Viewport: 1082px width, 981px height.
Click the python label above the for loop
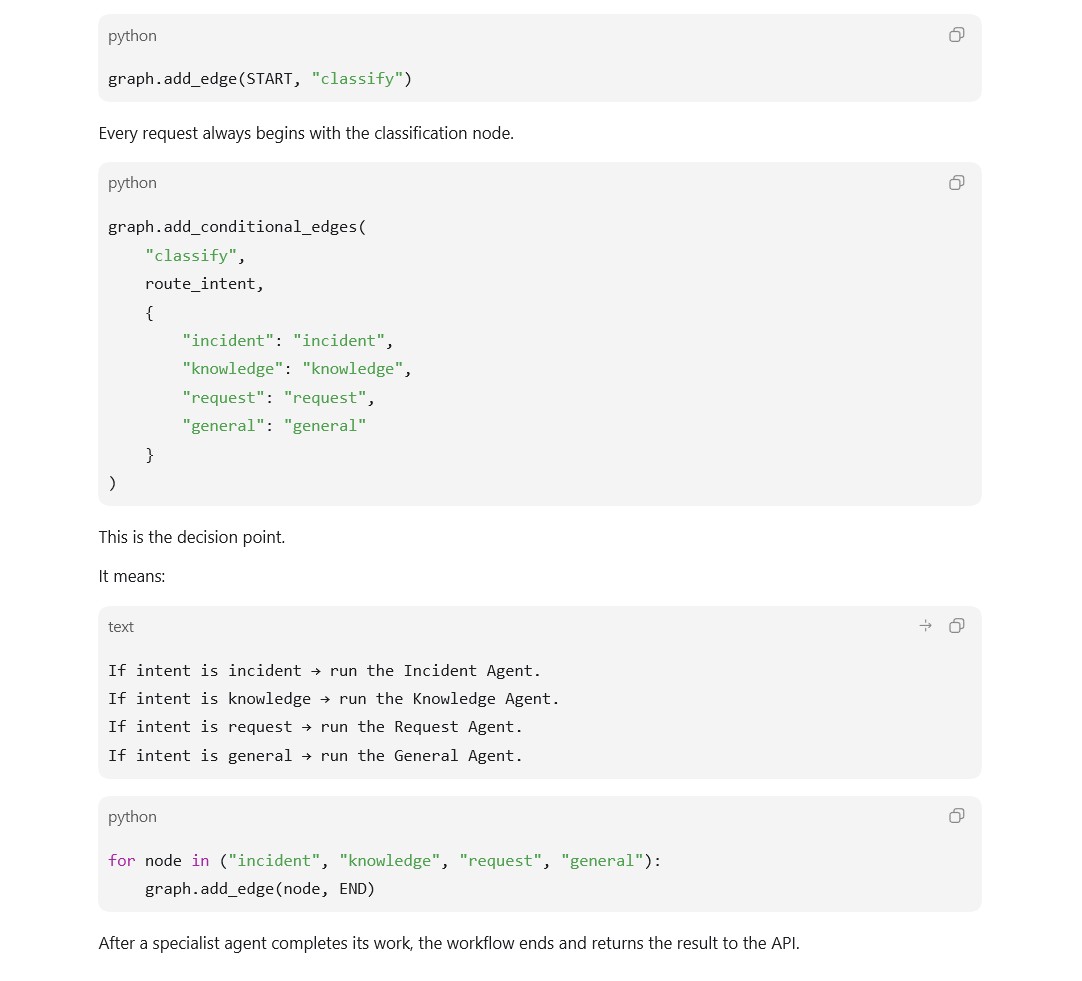click(x=132, y=817)
